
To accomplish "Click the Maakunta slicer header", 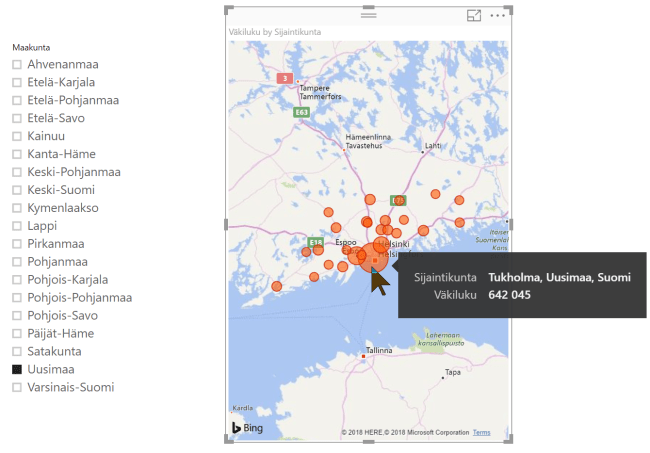I will pyautogui.click(x=32, y=47).
